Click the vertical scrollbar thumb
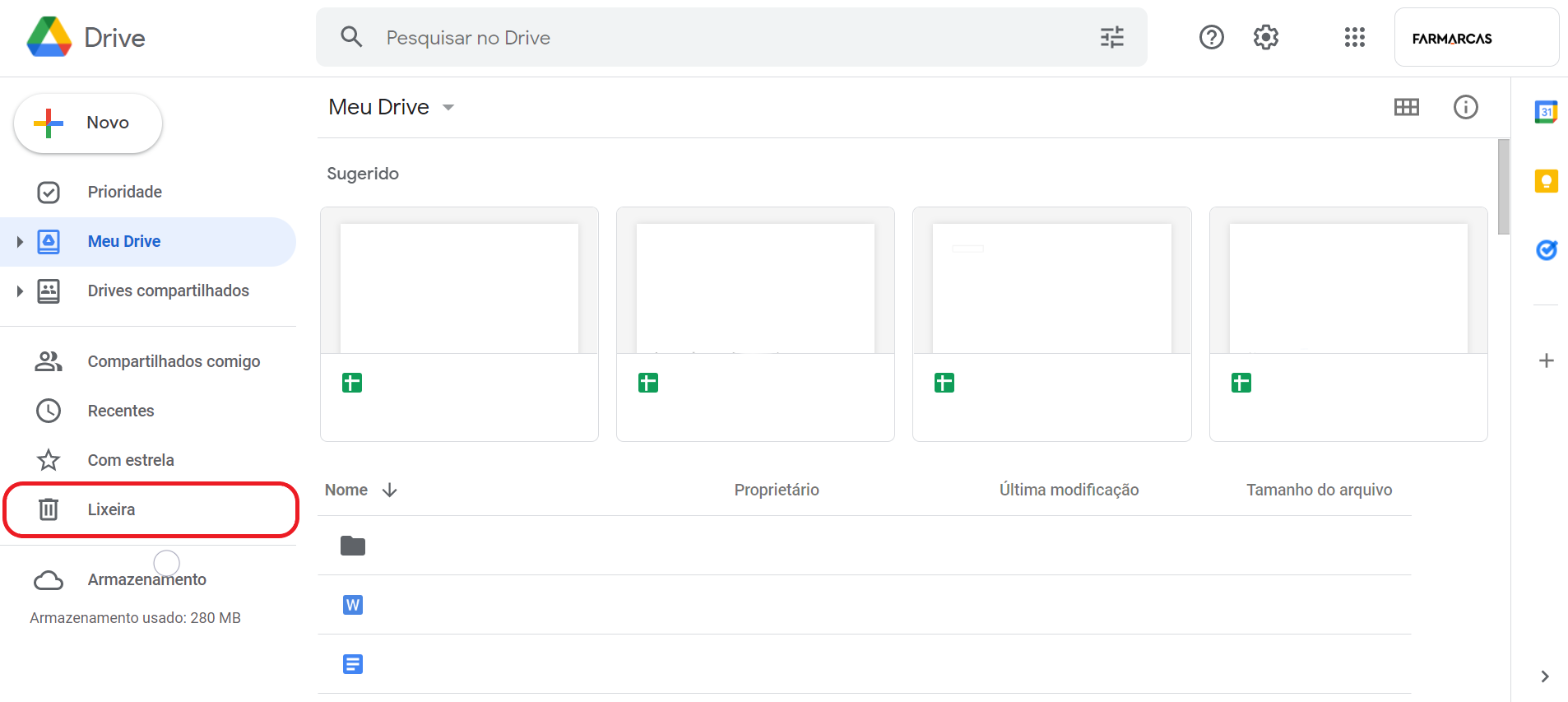 [x=1503, y=187]
